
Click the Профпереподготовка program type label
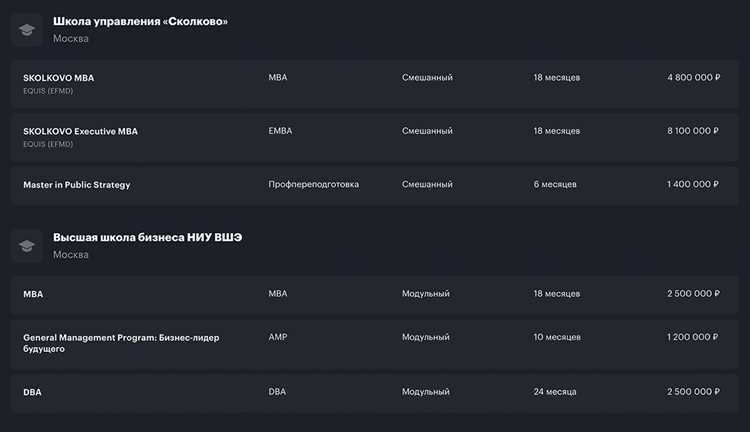coord(313,185)
